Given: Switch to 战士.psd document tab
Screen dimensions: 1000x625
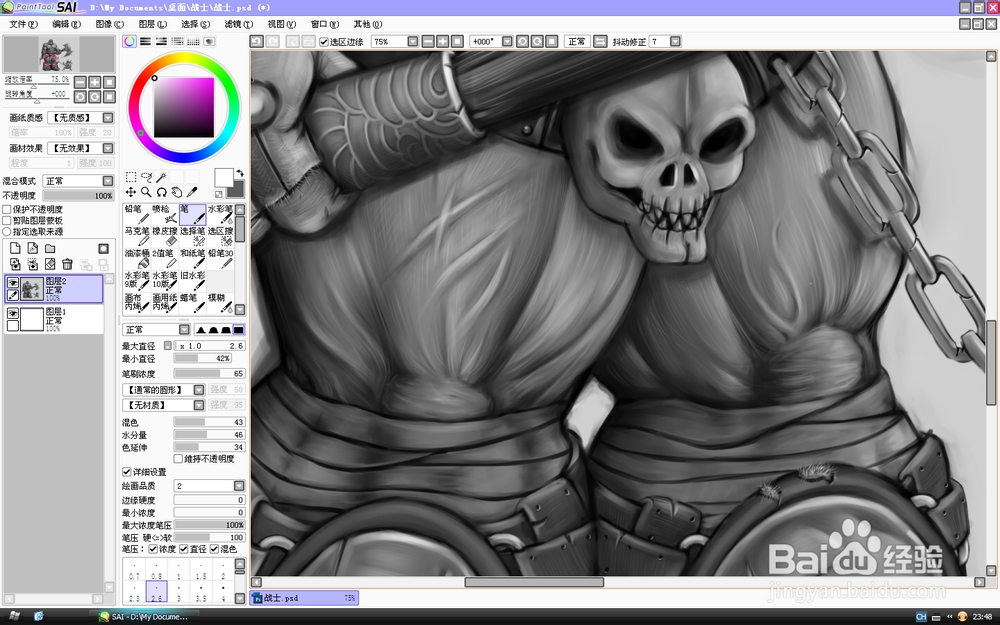Looking at the screenshot, I should (304, 598).
